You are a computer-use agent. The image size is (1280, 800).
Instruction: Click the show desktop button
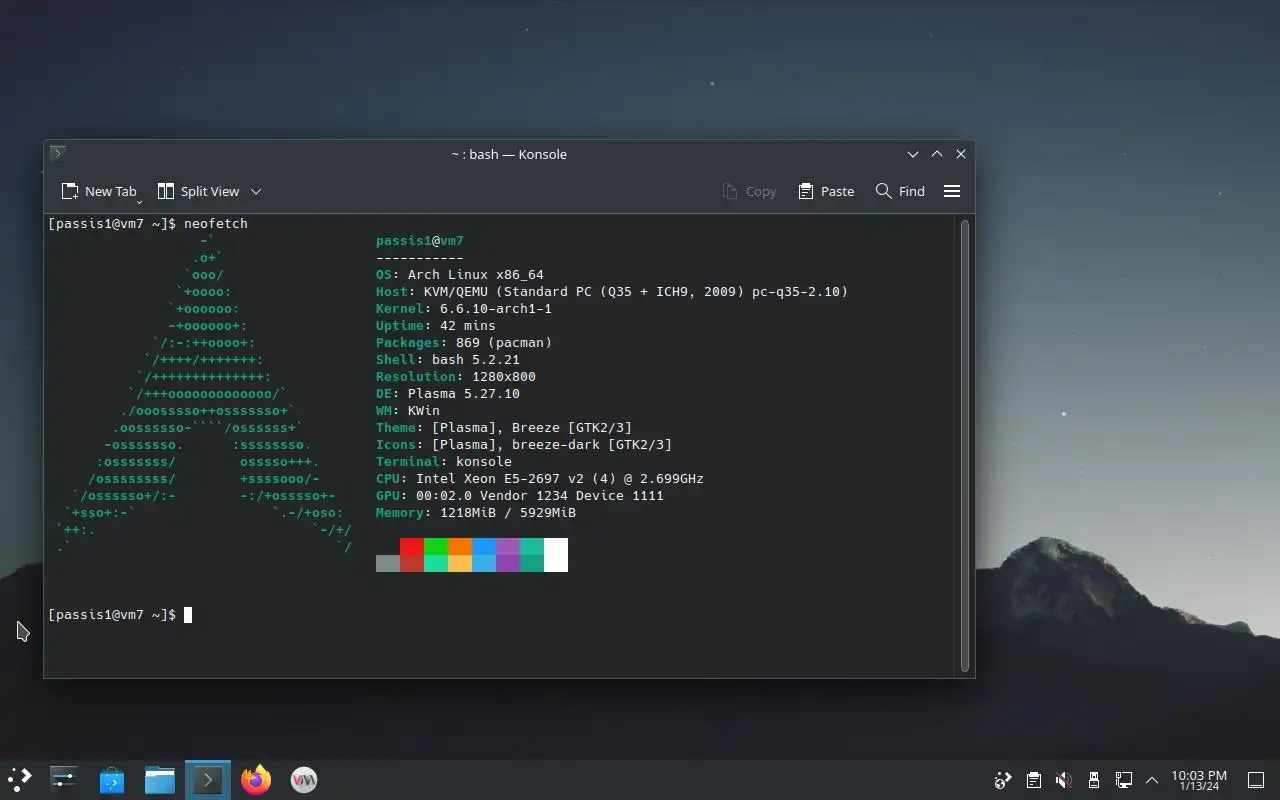click(x=1256, y=780)
